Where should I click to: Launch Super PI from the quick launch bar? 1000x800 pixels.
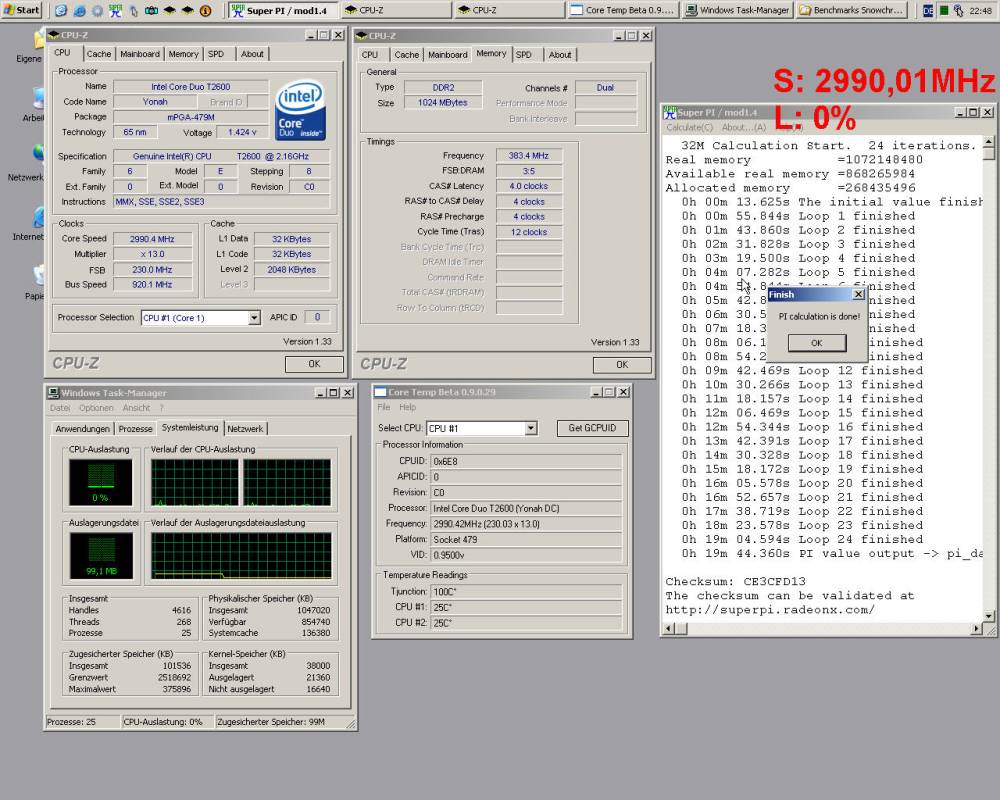(115, 10)
